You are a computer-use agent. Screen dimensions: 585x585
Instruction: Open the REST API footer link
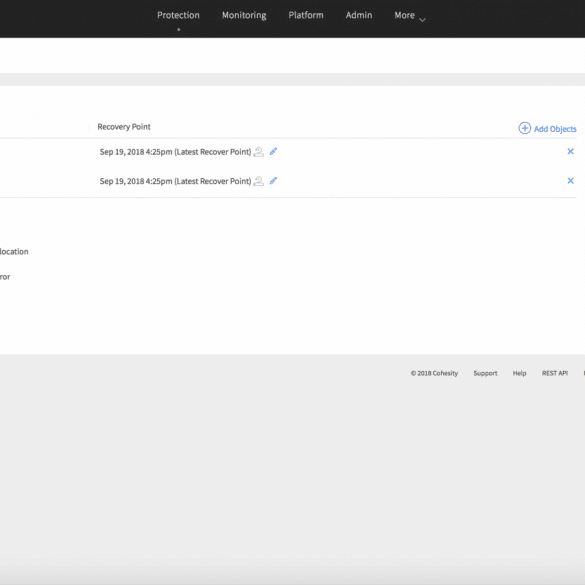[x=555, y=373]
